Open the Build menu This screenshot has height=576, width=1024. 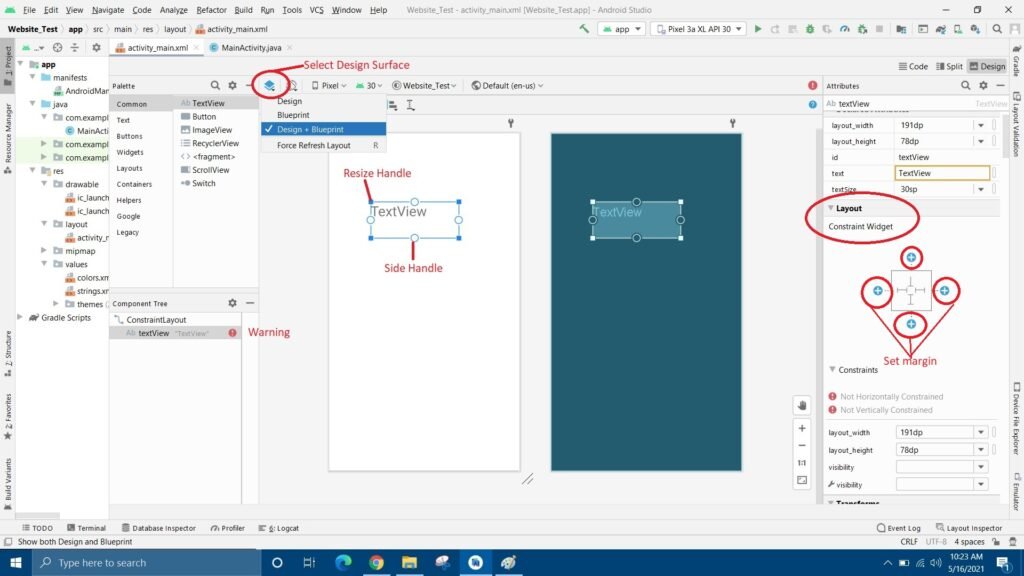tap(243, 10)
